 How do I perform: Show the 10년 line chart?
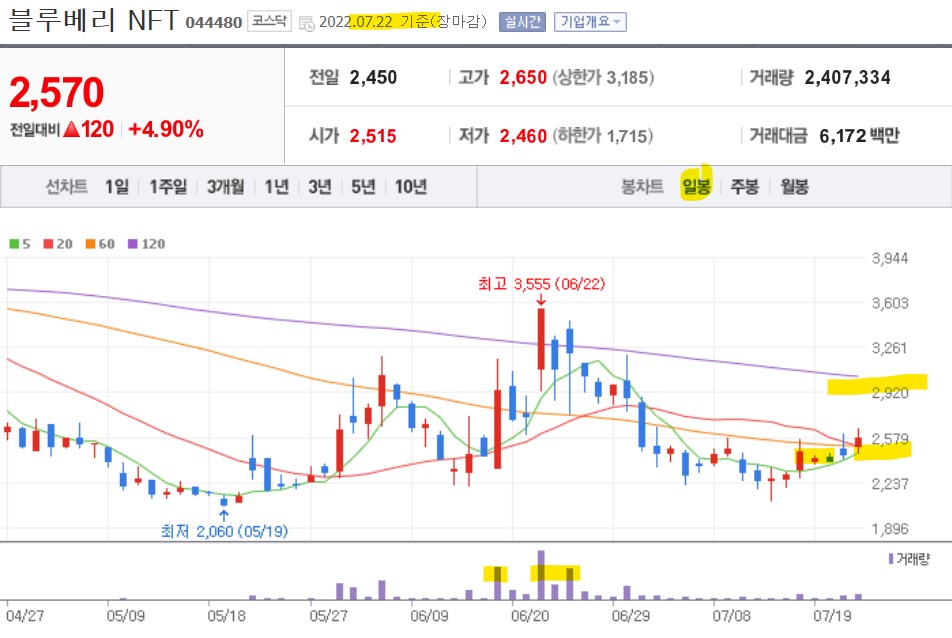410,186
